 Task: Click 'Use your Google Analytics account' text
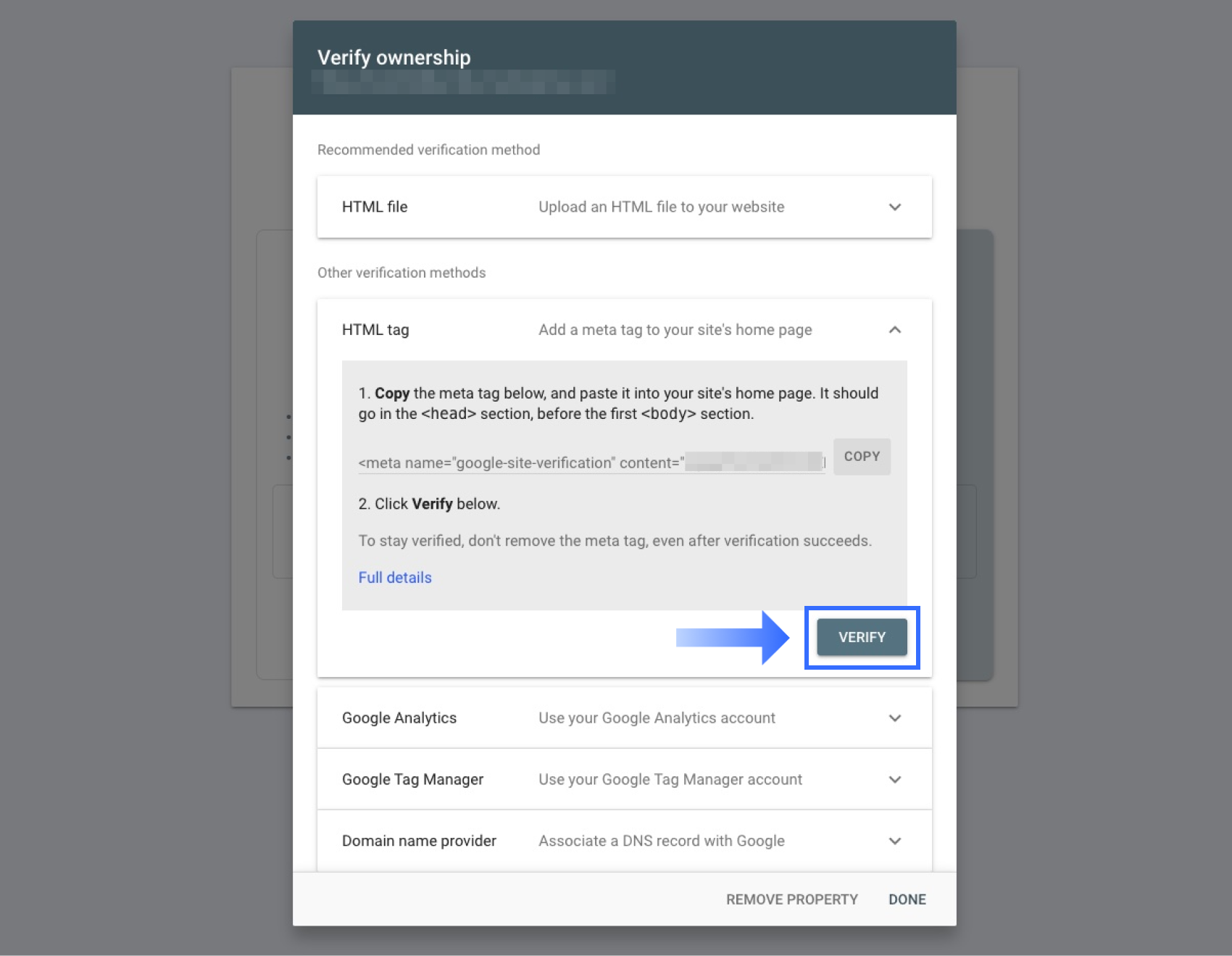[x=657, y=718]
